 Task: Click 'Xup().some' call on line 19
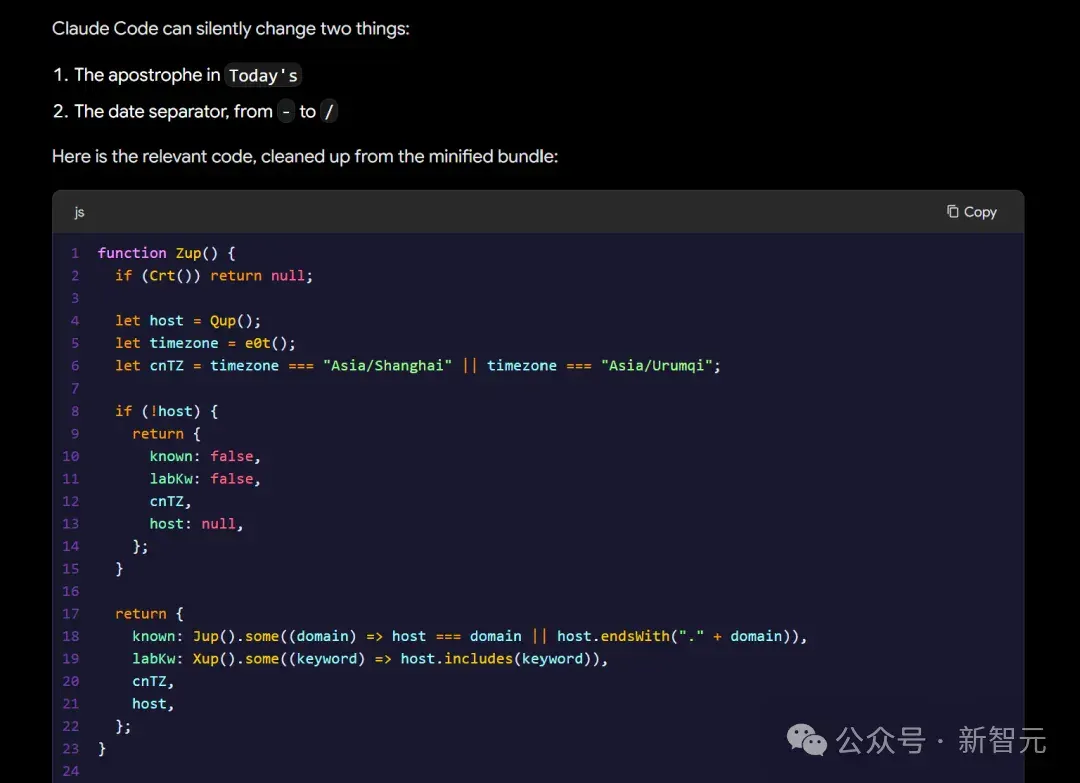click(236, 659)
